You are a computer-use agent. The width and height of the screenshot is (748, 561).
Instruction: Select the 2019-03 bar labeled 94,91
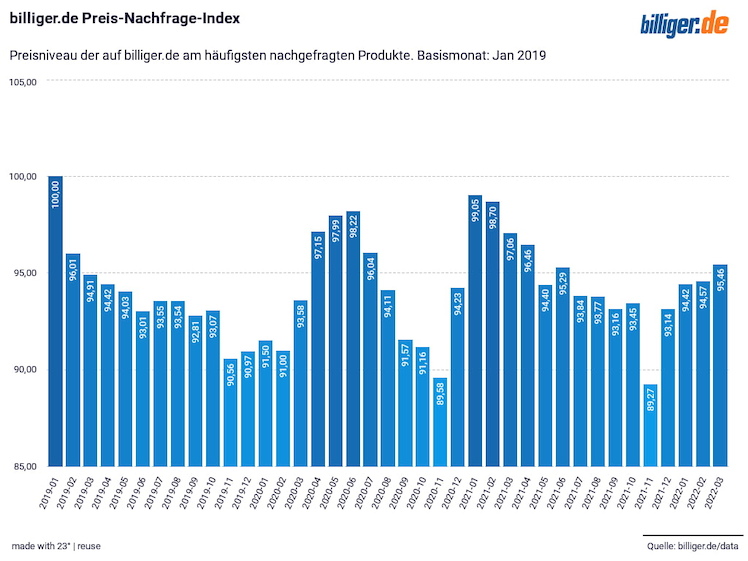(91, 370)
